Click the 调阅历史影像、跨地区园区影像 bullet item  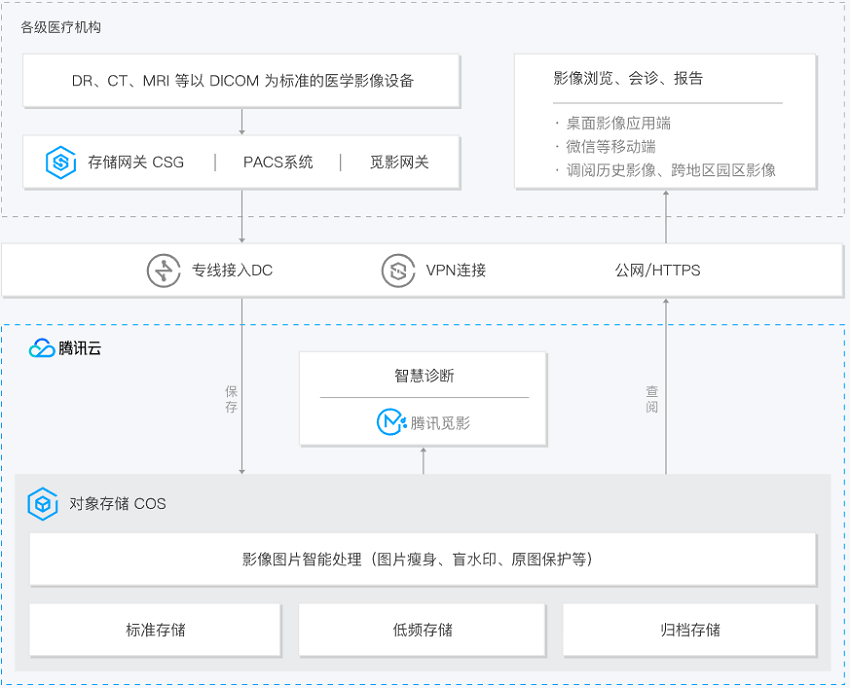[x=671, y=170]
